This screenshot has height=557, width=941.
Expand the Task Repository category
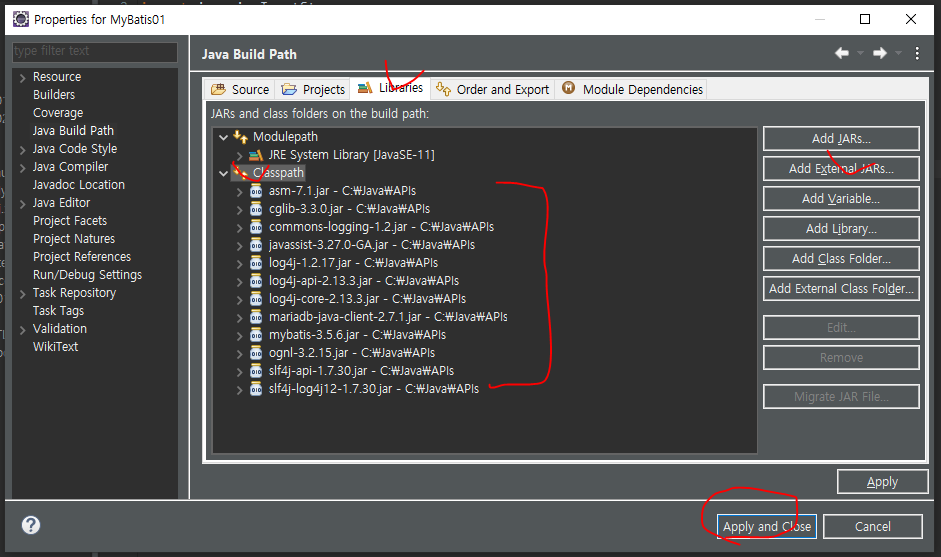click(22, 294)
